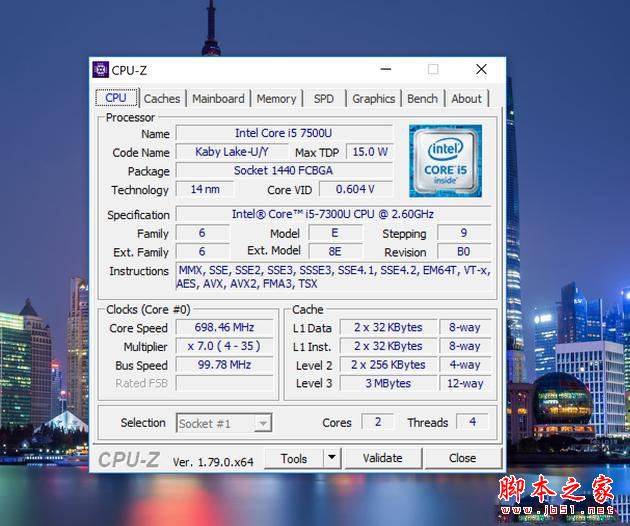Click the Ext. Family value field
Screen dimensions: 630x526
[x=202, y=252]
